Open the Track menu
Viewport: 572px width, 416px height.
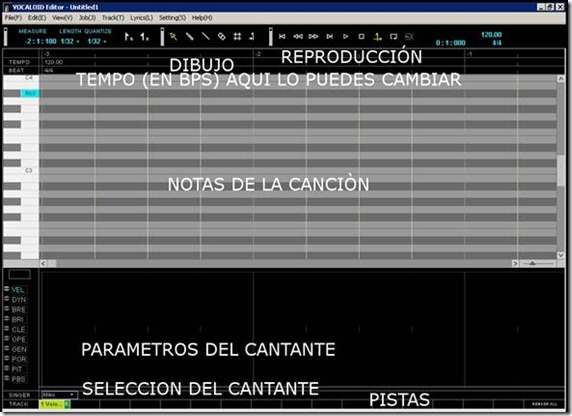[113, 18]
